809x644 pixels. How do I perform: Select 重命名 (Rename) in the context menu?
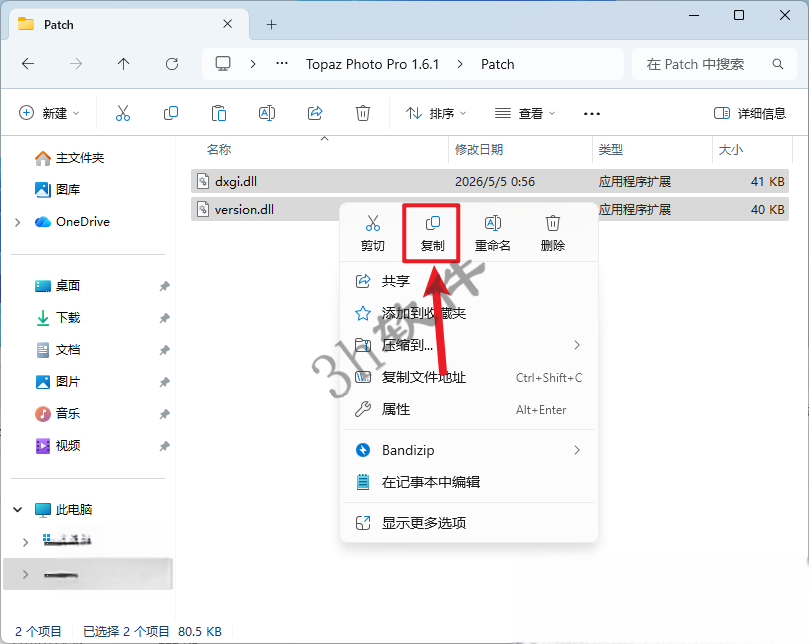point(493,233)
